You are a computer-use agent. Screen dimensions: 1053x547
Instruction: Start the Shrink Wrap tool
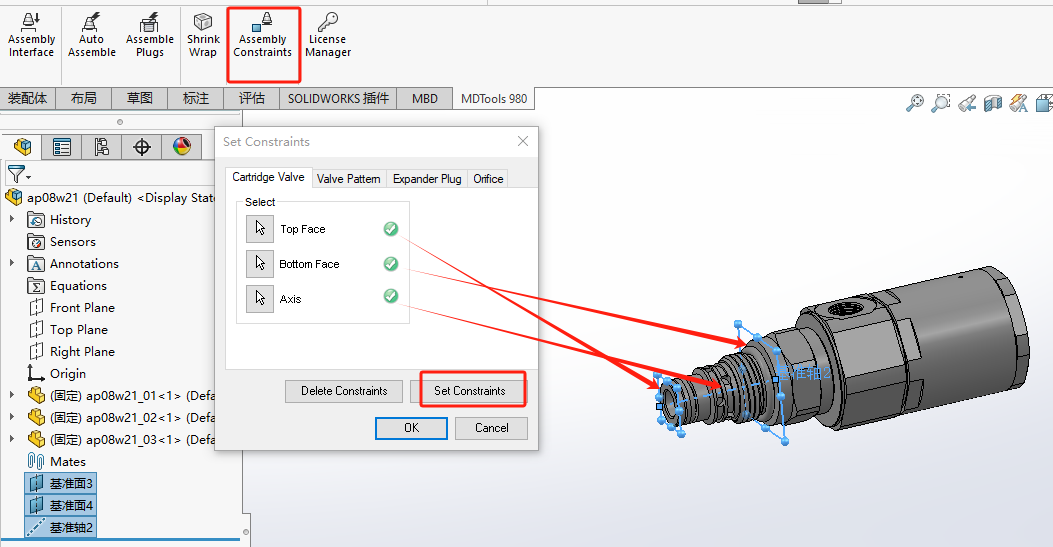(x=203, y=36)
